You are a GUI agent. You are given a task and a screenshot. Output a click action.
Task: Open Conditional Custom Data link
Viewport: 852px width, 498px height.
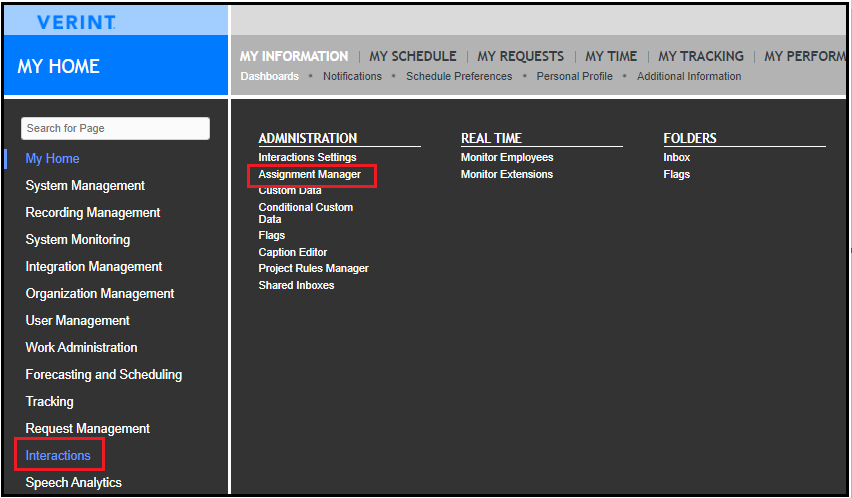tap(306, 213)
